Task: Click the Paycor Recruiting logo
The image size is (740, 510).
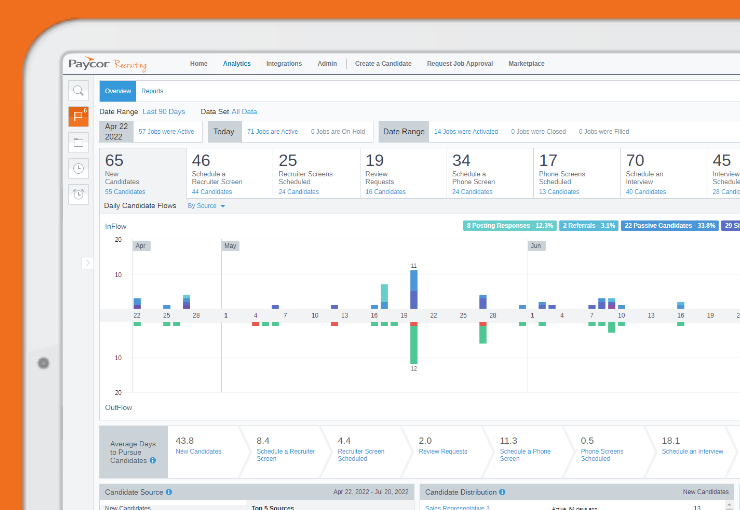Action: pos(108,64)
